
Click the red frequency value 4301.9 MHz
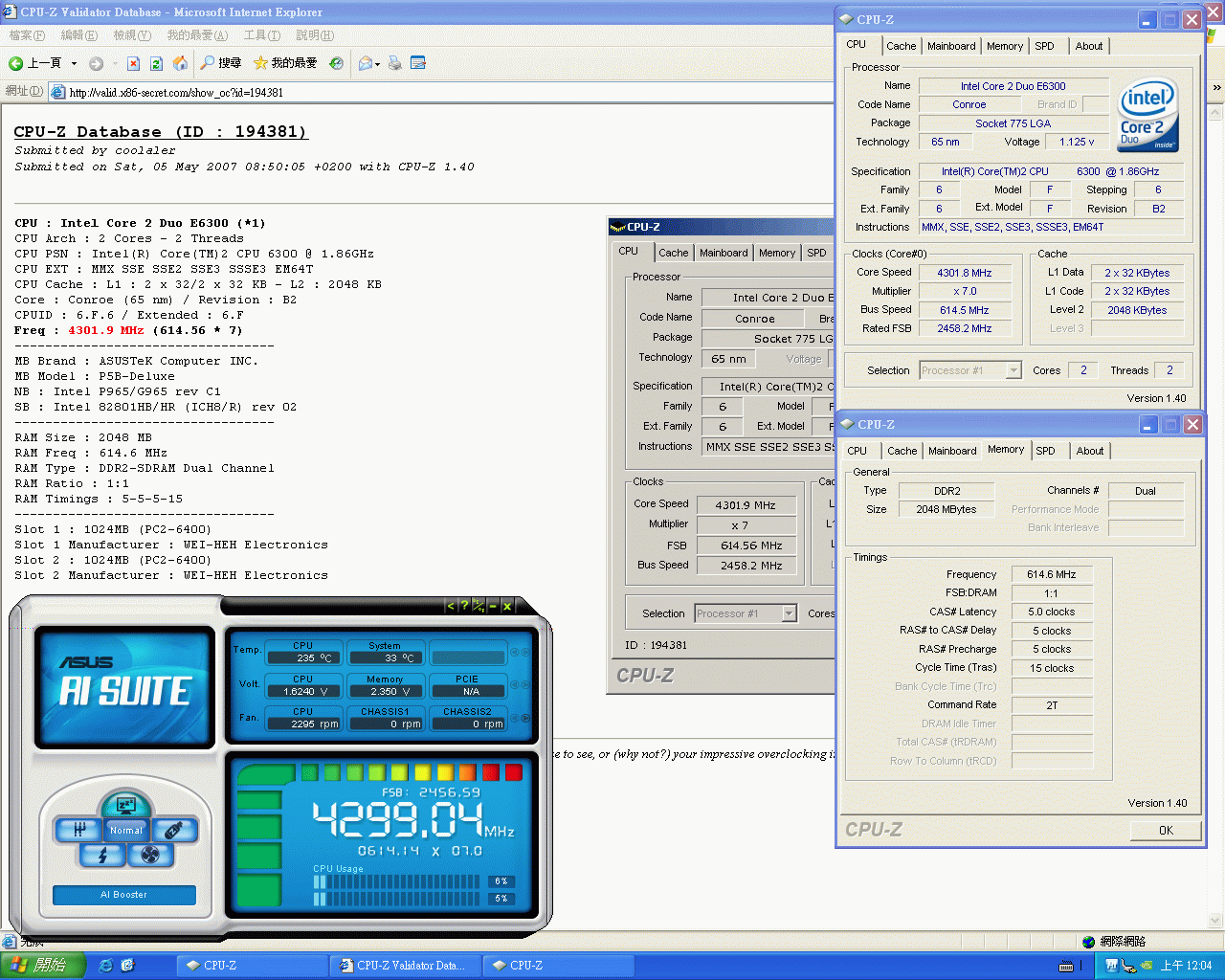pos(105,330)
